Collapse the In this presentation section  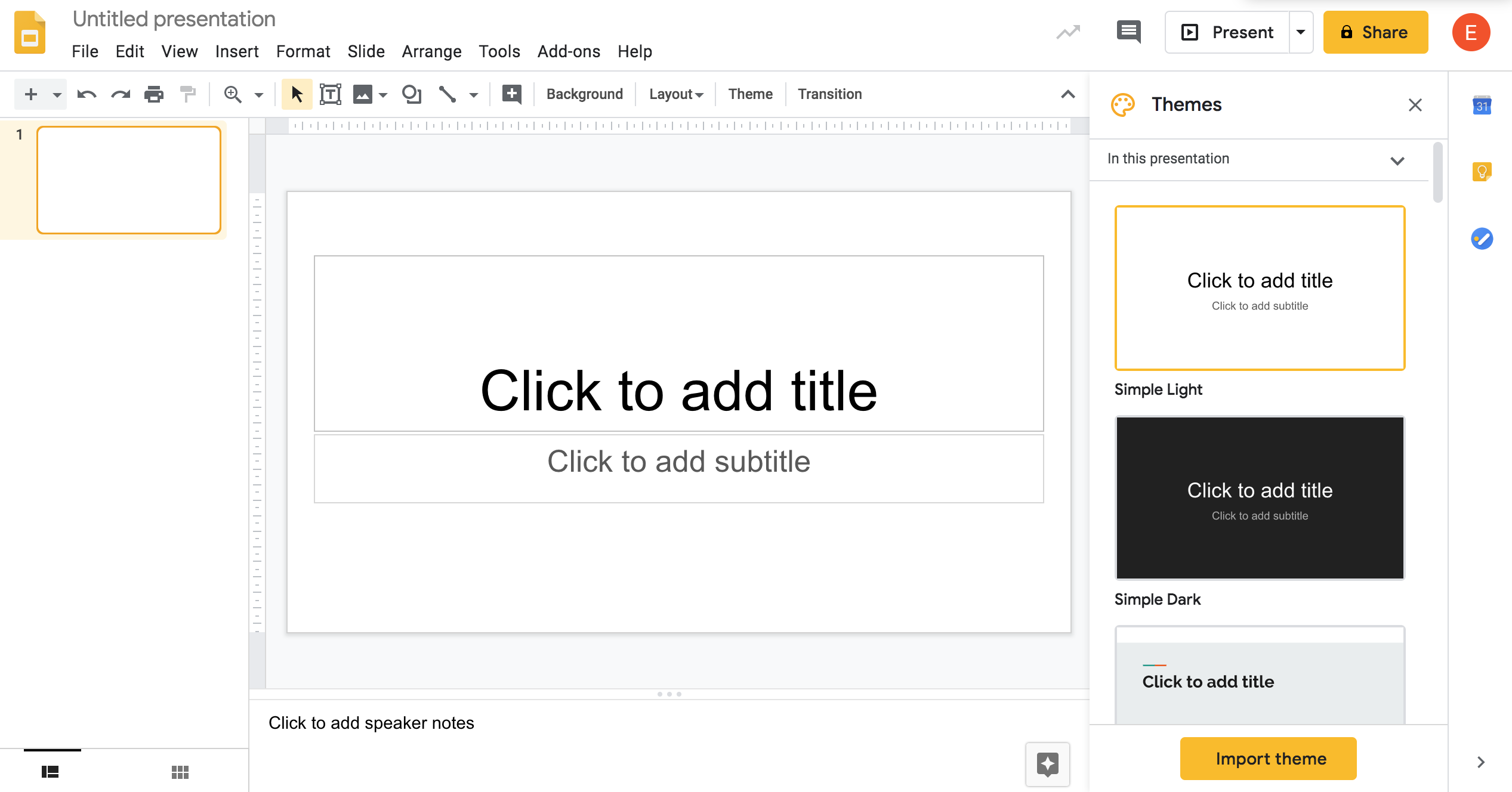[x=1399, y=160]
